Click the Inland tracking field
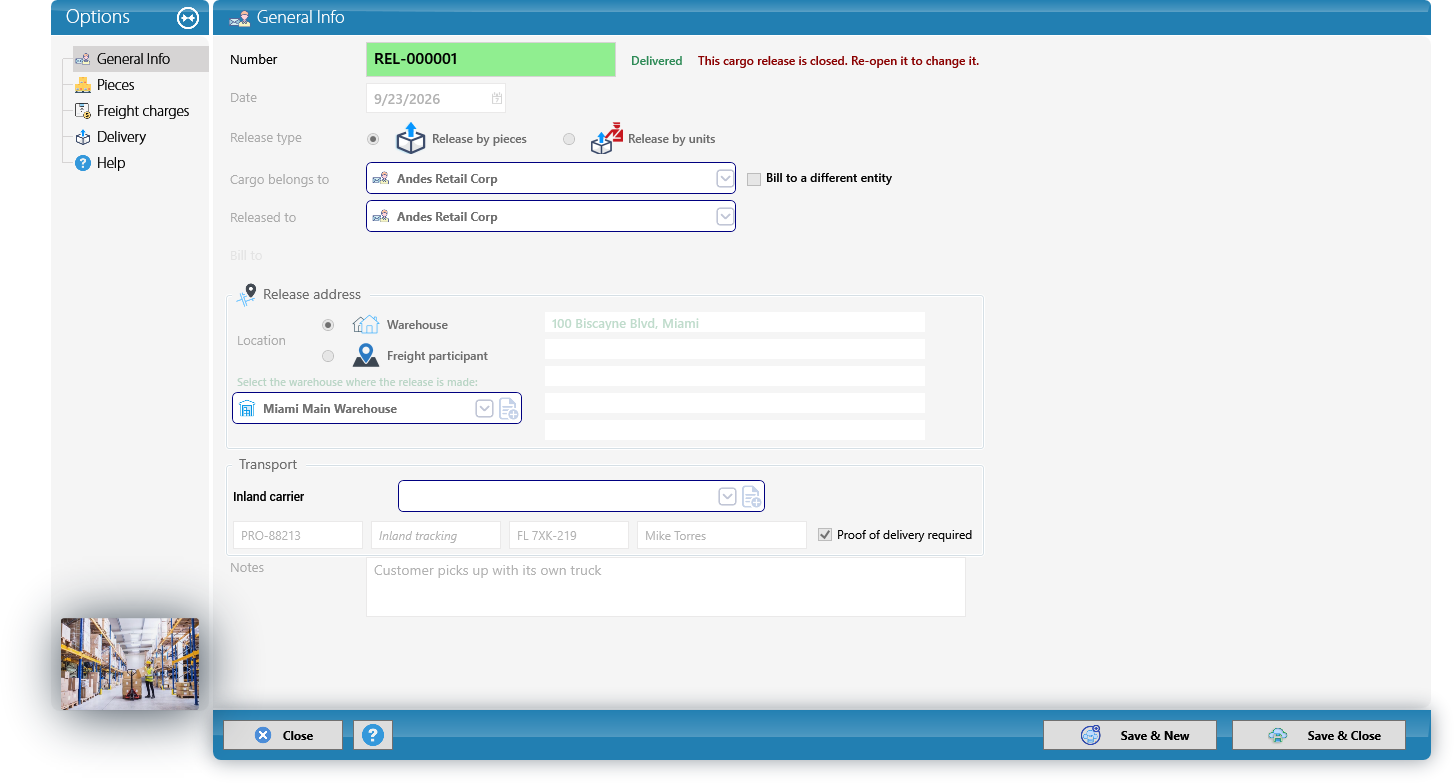 tap(436, 535)
